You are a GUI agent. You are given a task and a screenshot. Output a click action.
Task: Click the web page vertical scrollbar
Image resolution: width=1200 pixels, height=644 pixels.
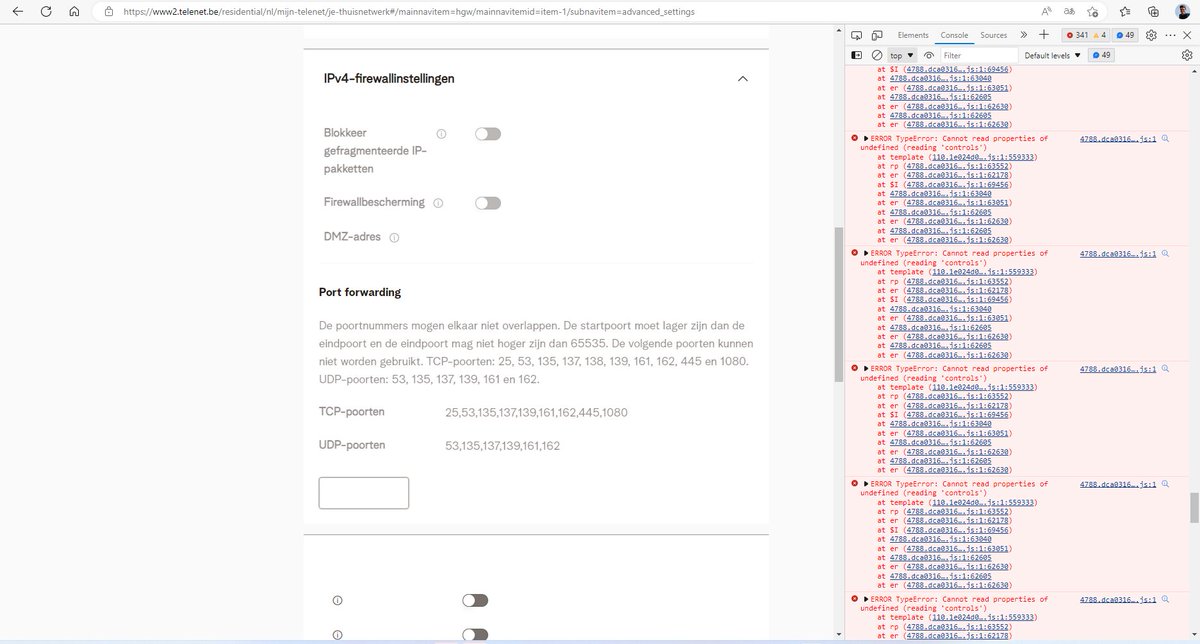tap(838, 304)
